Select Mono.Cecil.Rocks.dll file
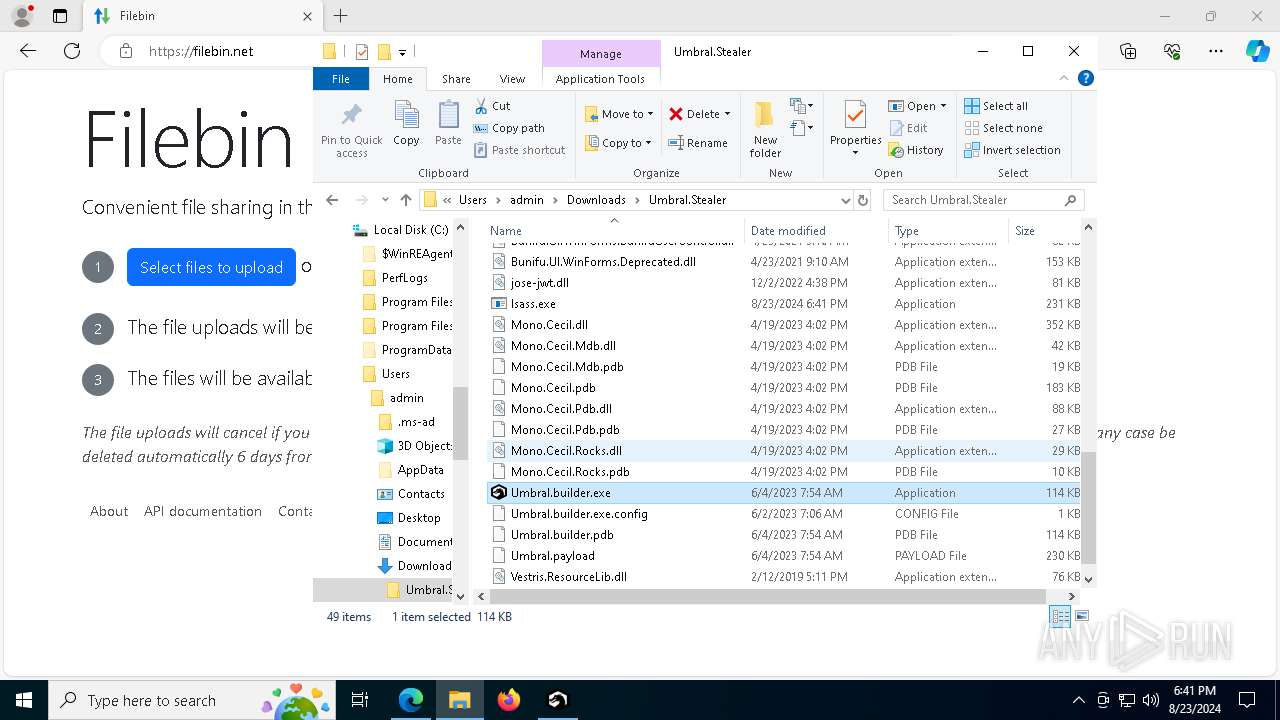 [x=566, y=451]
